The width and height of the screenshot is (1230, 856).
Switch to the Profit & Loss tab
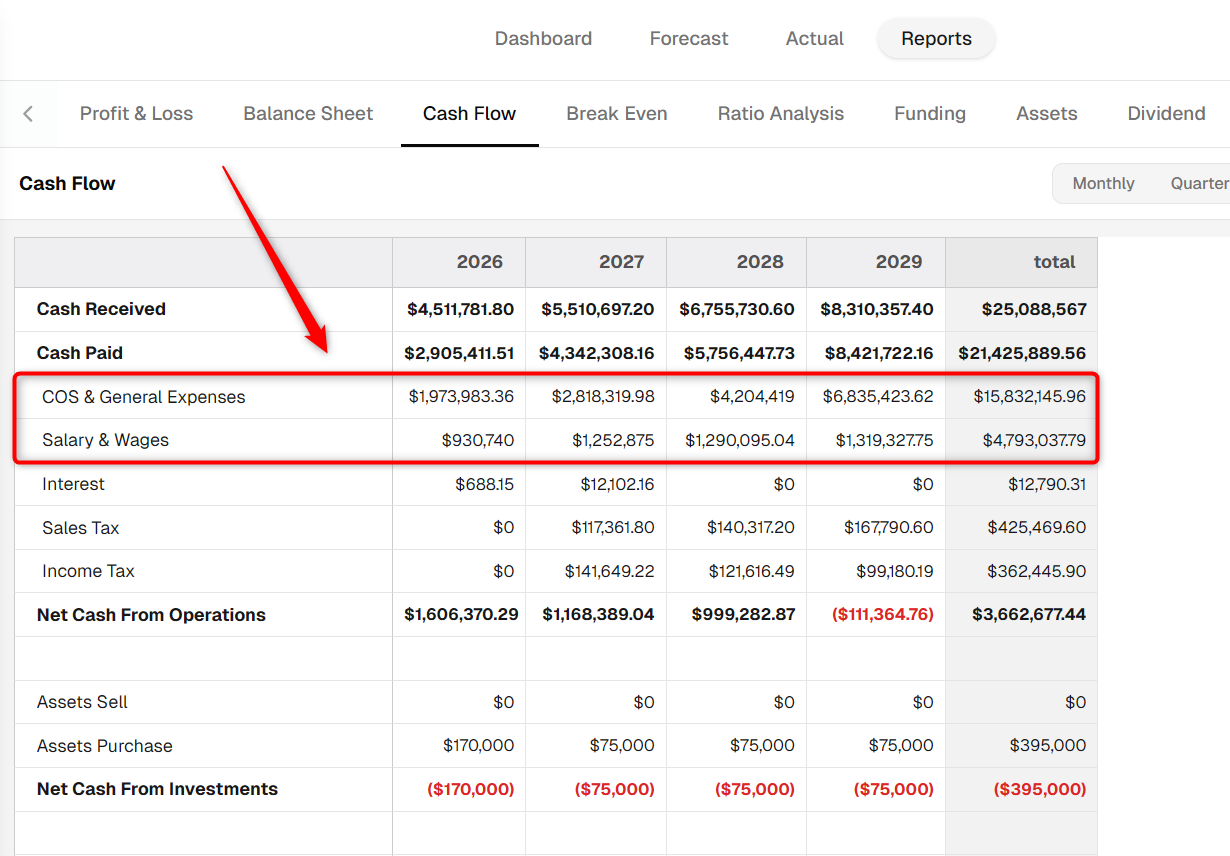pos(136,114)
